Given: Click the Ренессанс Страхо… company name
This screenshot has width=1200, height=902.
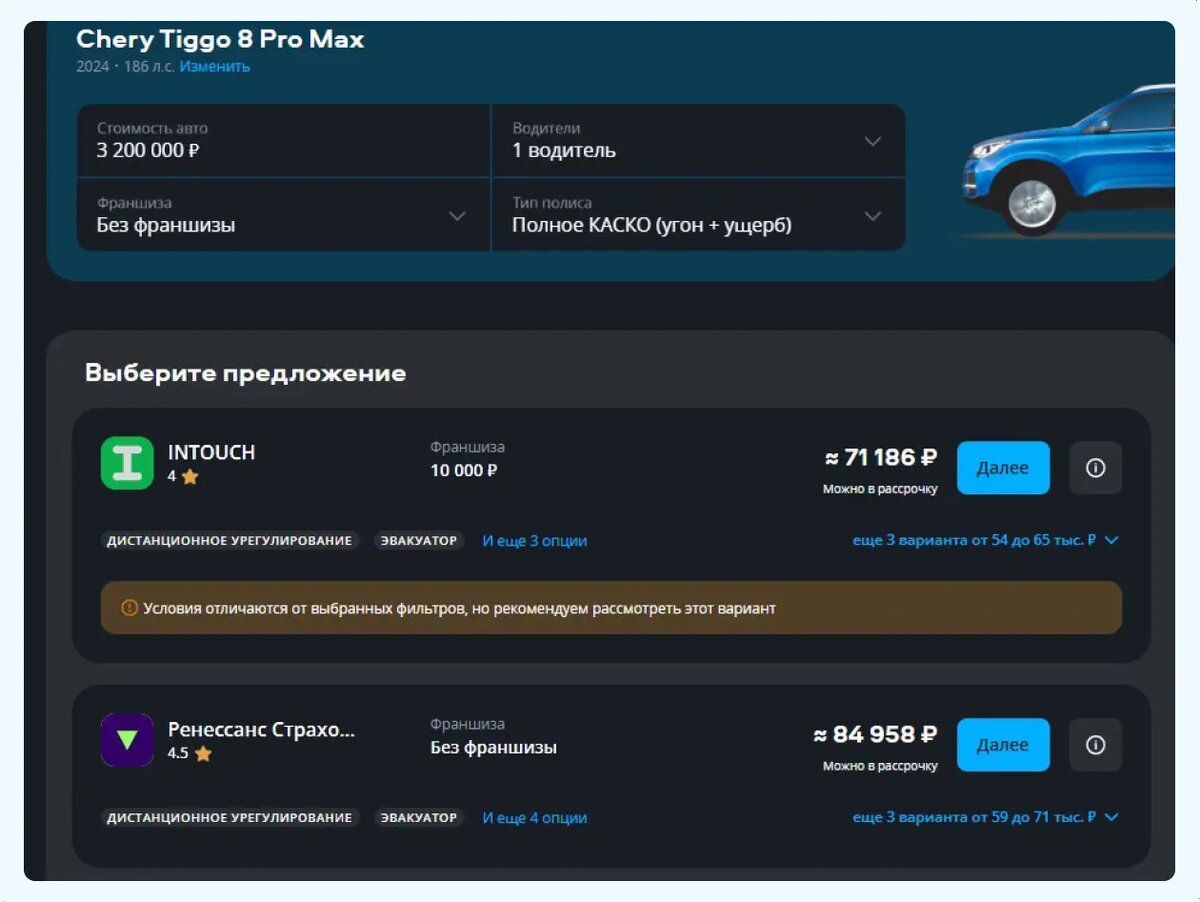Looking at the screenshot, I should click(261, 729).
